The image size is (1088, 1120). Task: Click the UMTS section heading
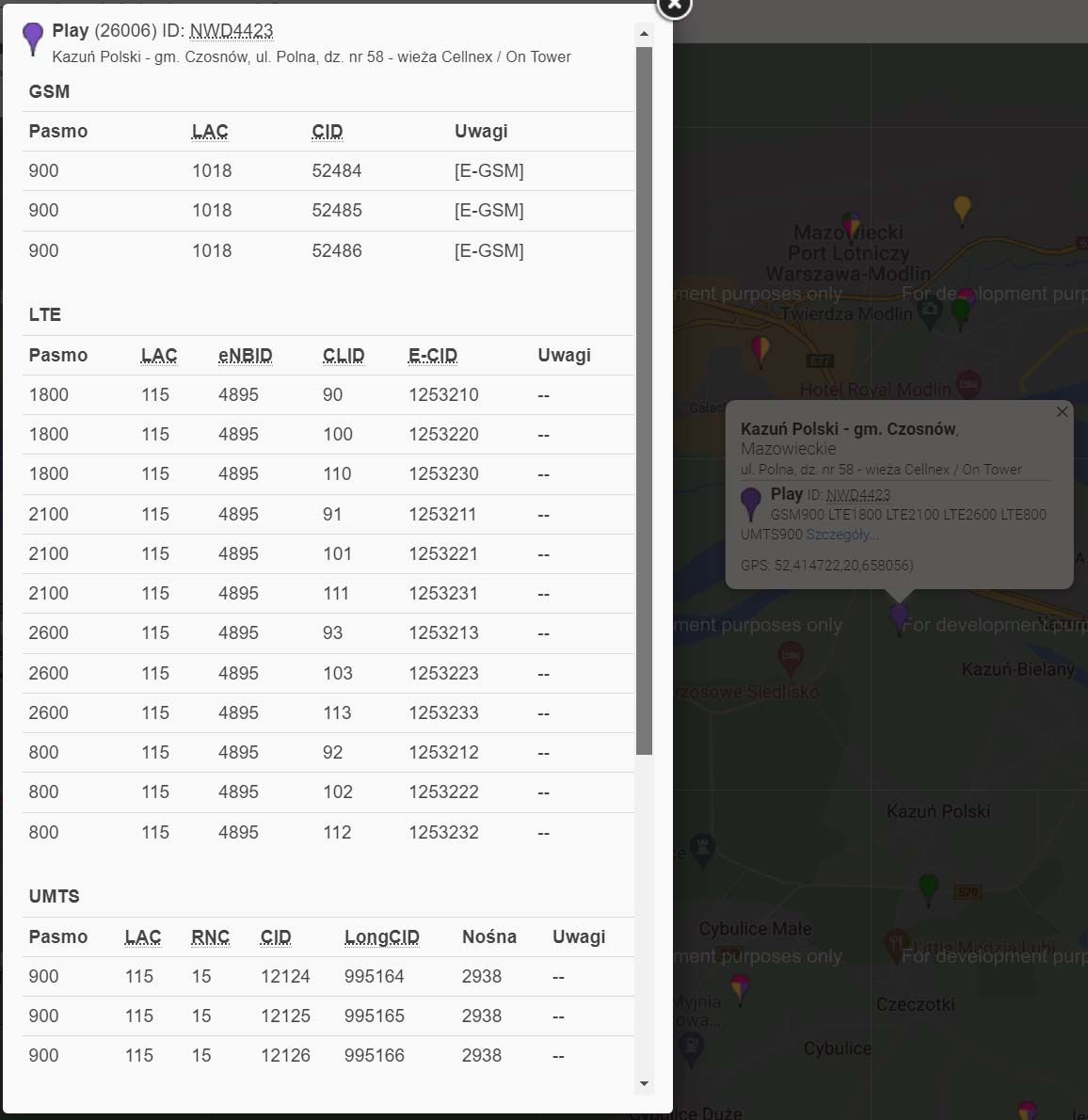55,896
